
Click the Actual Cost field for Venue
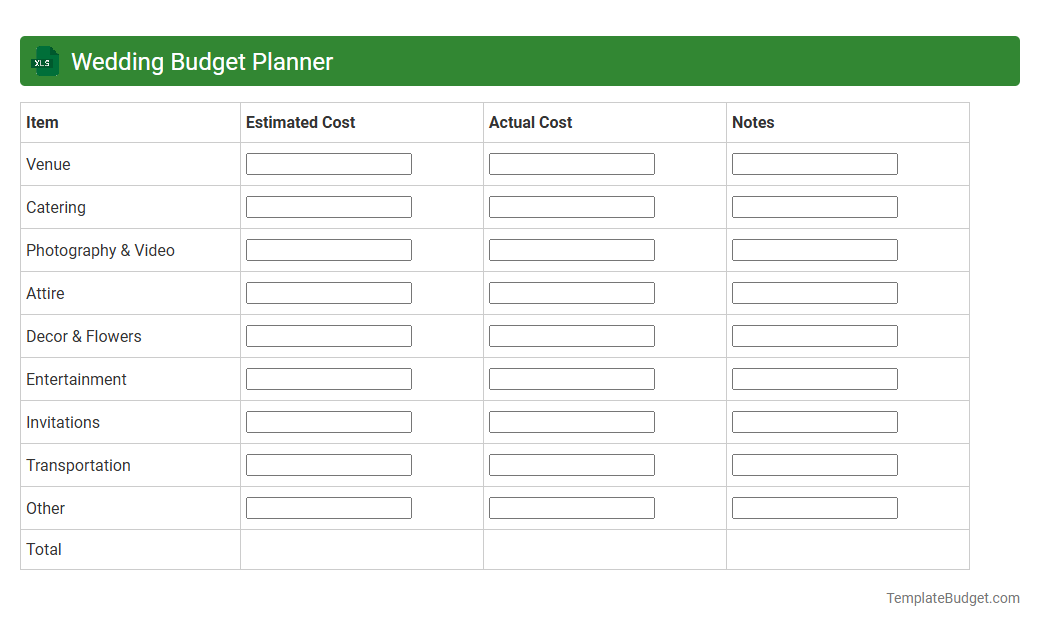tap(571, 163)
